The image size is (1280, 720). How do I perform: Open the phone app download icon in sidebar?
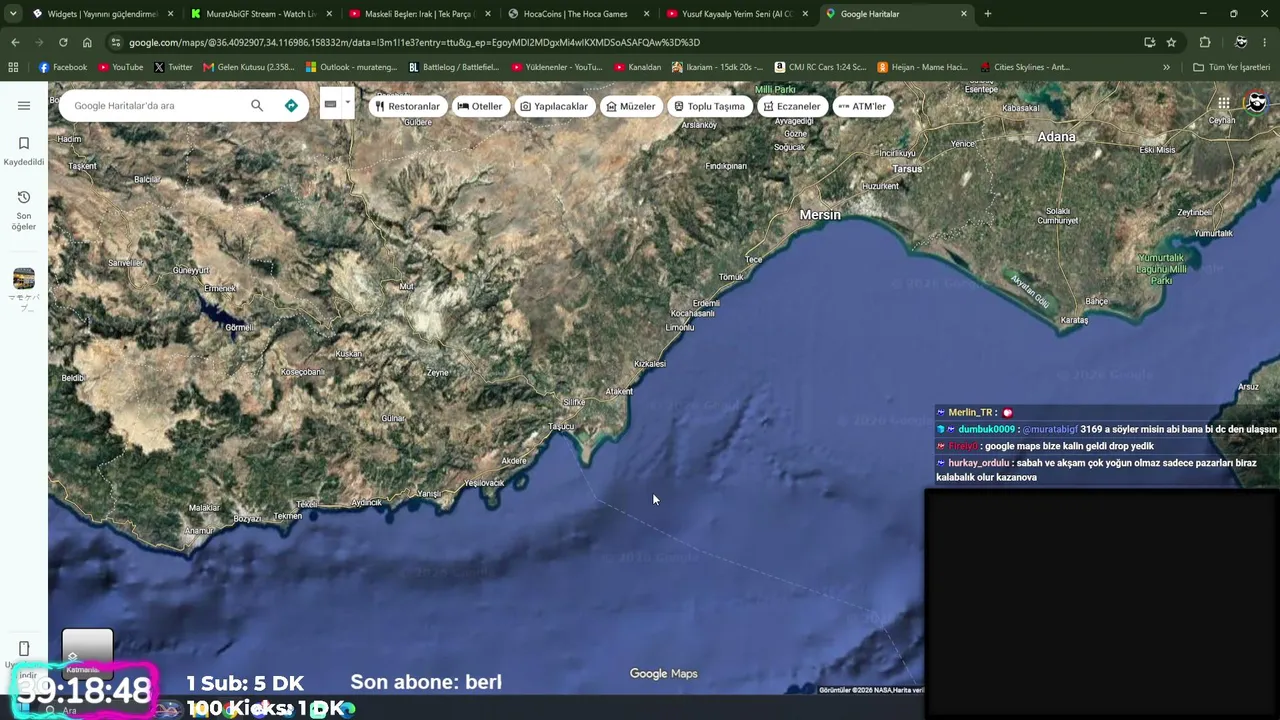(24, 649)
